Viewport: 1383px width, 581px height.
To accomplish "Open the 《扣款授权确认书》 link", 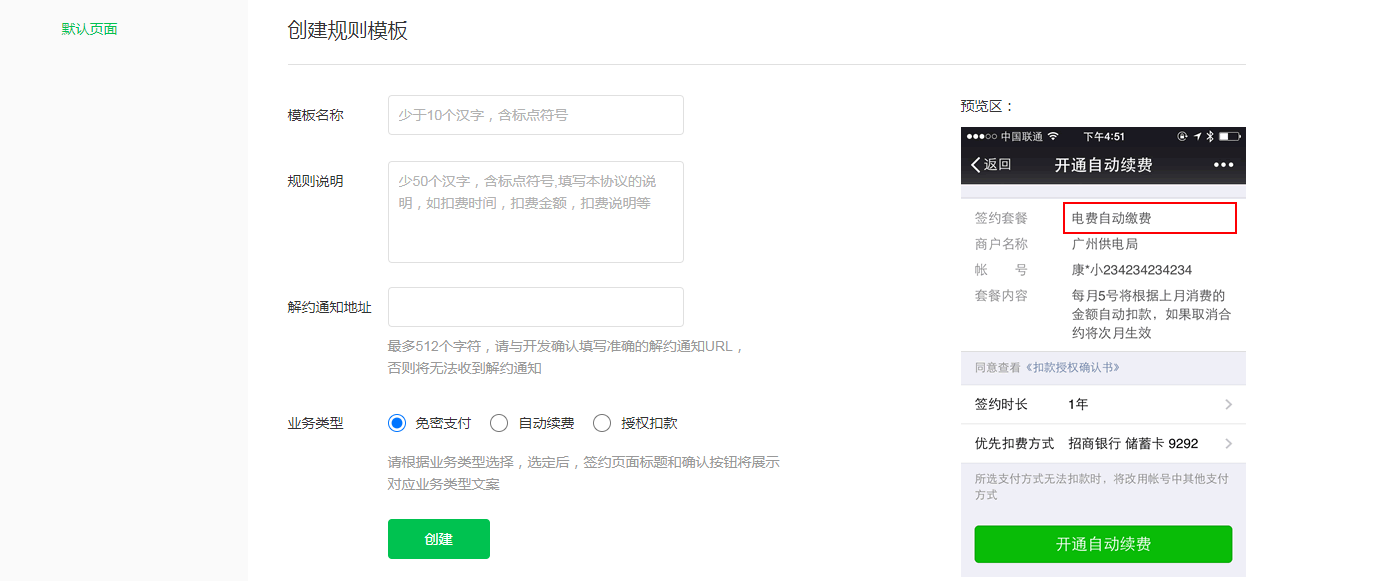I will (x=1073, y=368).
